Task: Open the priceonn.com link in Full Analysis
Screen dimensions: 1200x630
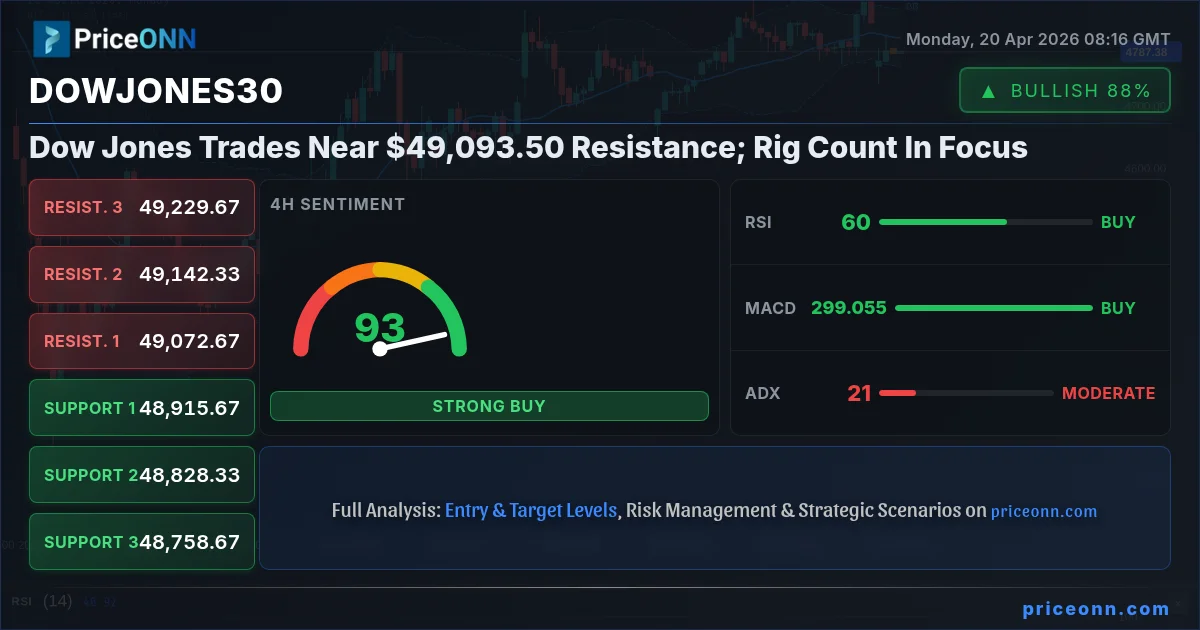Action: click(x=1044, y=511)
